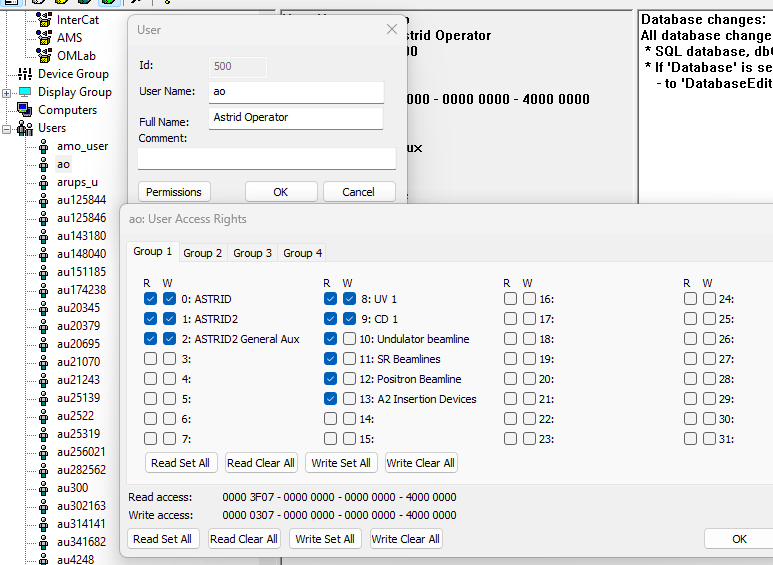The width and height of the screenshot is (773, 565).
Task: Click the OMLab group icon
Action: (43, 55)
